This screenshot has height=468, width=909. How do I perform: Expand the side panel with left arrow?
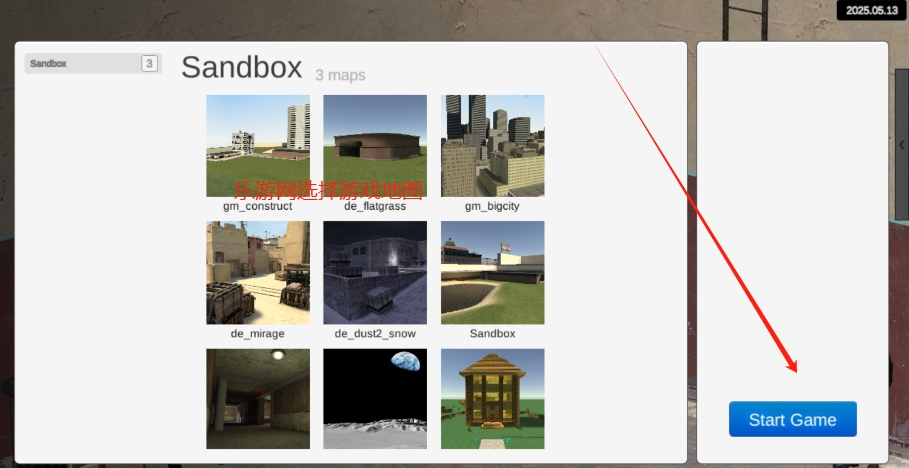pyautogui.click(x=902, y=144)
